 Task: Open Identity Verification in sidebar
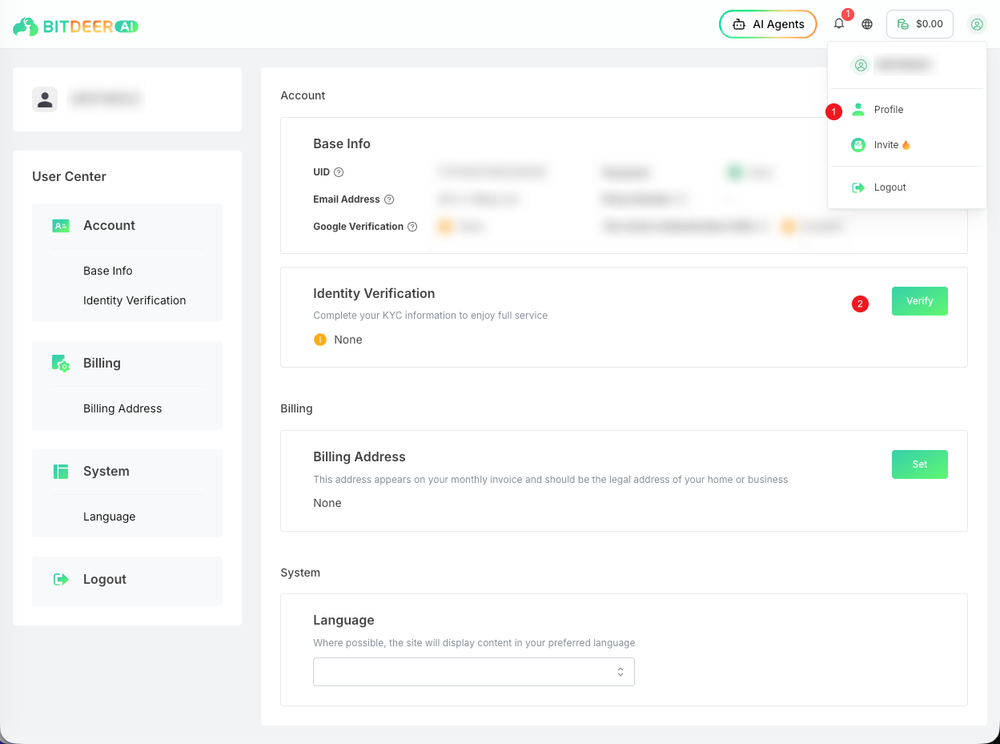tap(135, 300)
